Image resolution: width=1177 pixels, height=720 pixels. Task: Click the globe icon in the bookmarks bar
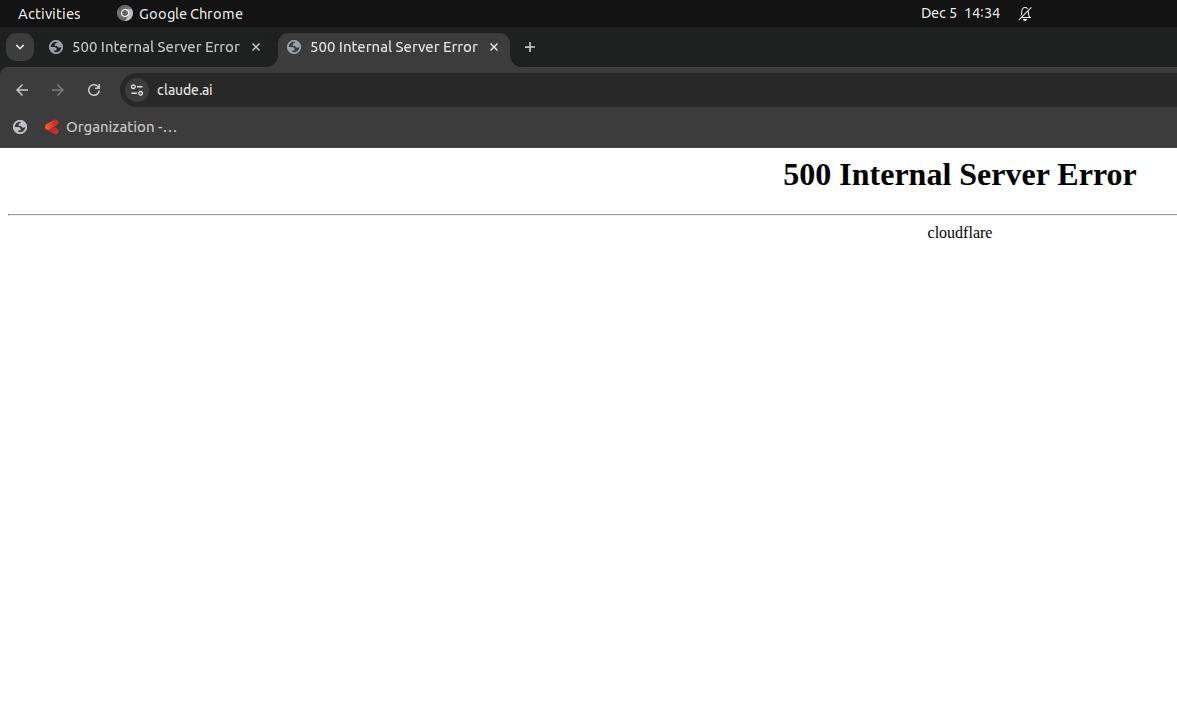[x=19, y=127]
